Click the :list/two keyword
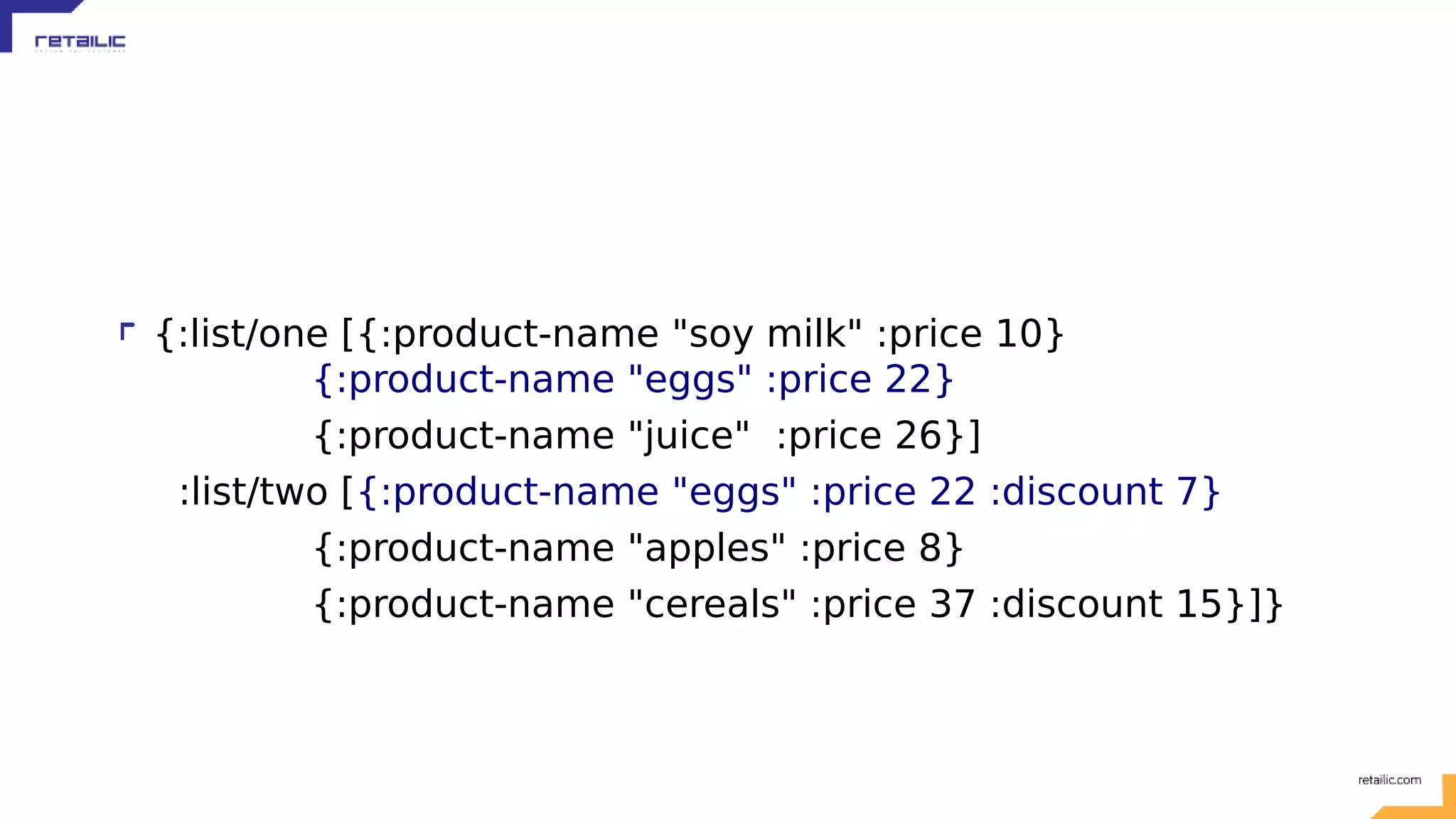This screenshot has height=819, width=1456. 252,492
